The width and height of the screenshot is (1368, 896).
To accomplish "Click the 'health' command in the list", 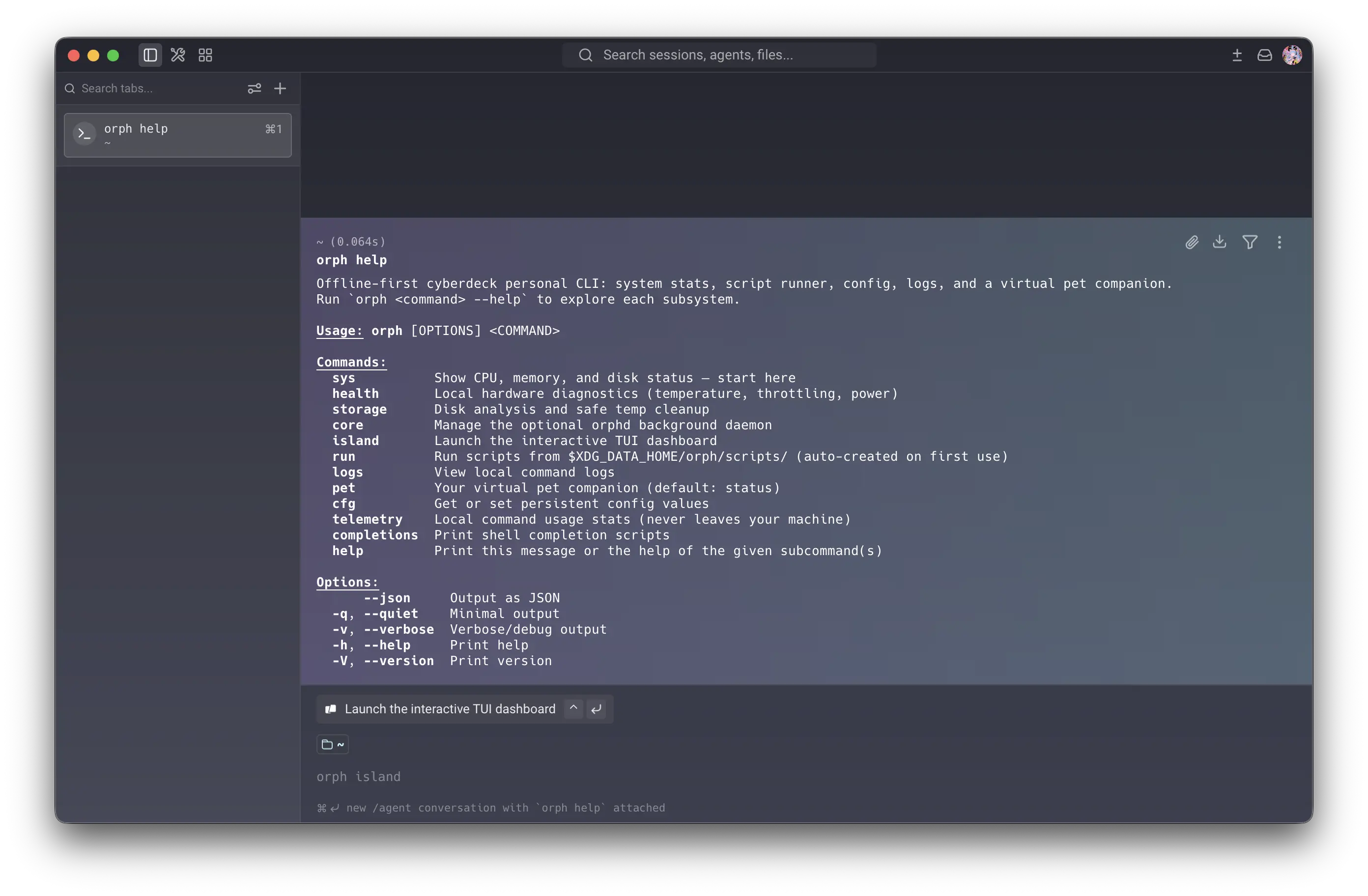I will [x=355, y=393].
